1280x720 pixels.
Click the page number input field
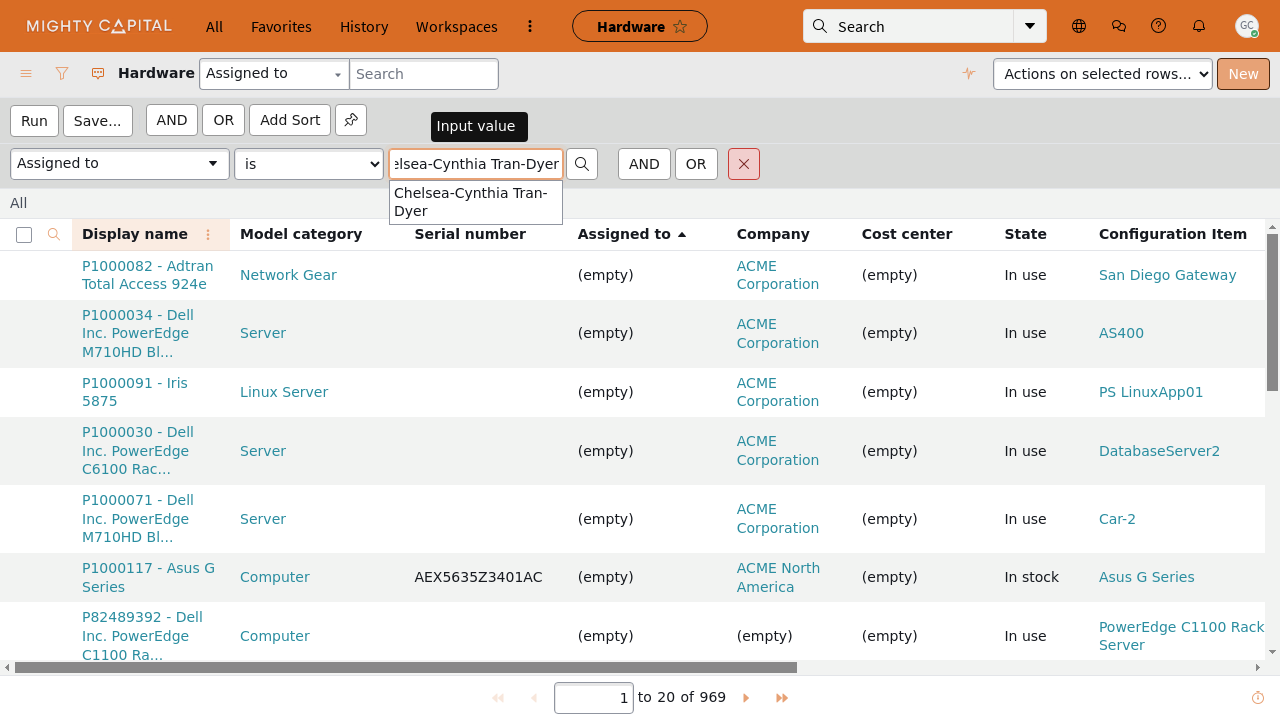click(594, 698)
